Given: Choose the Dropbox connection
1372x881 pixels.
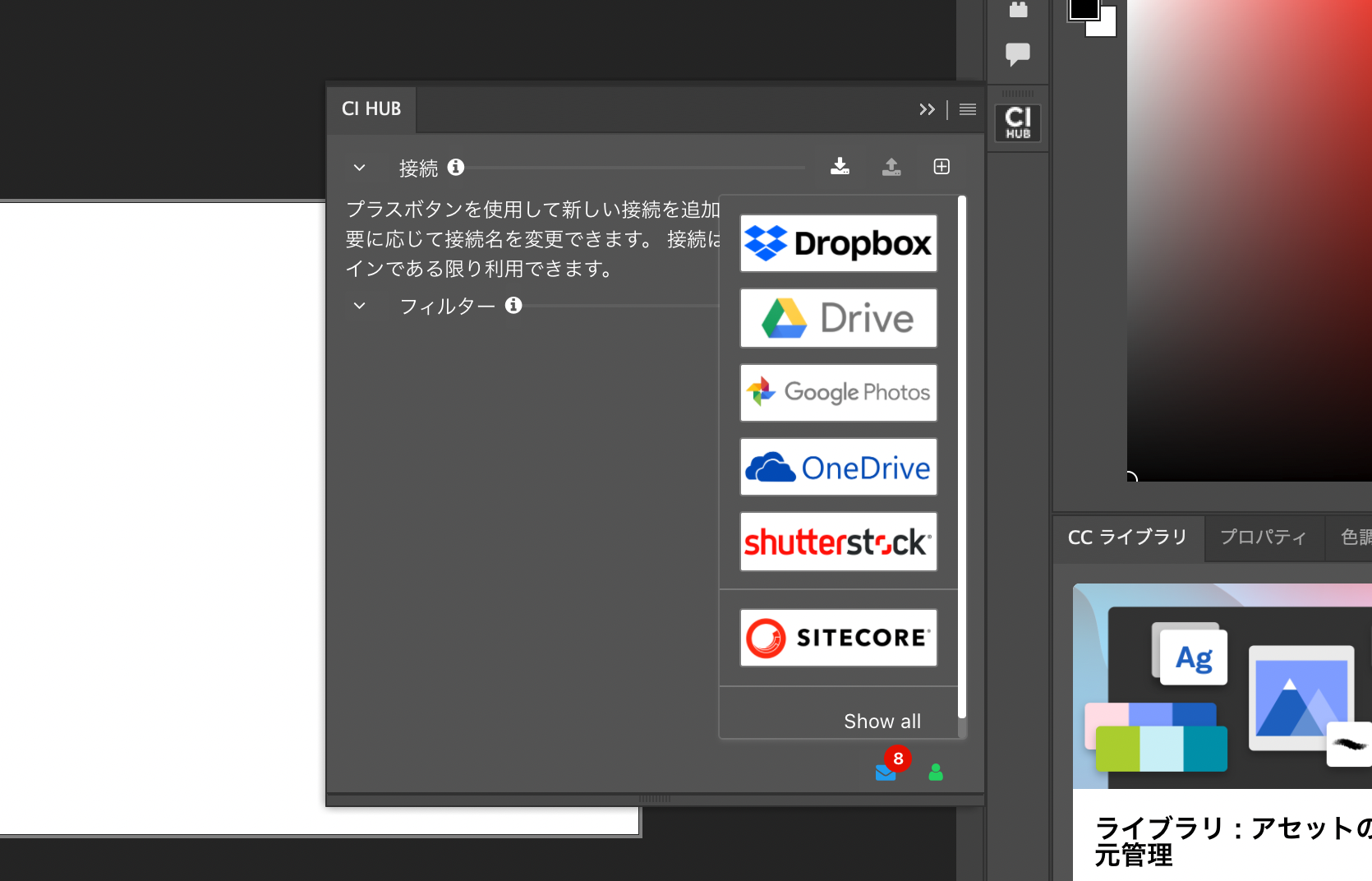Looking at the screenshot, I should point(838,243).
